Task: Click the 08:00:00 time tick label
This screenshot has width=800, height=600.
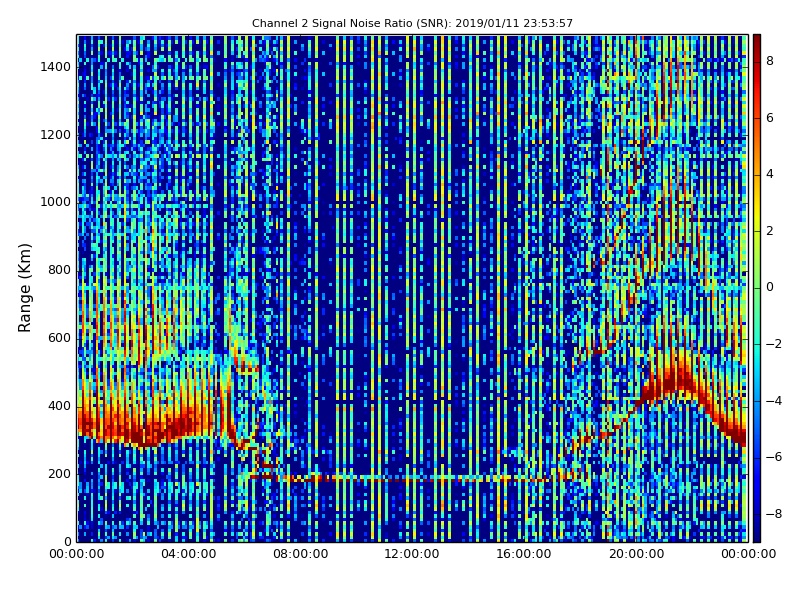Action: point(301,554)
